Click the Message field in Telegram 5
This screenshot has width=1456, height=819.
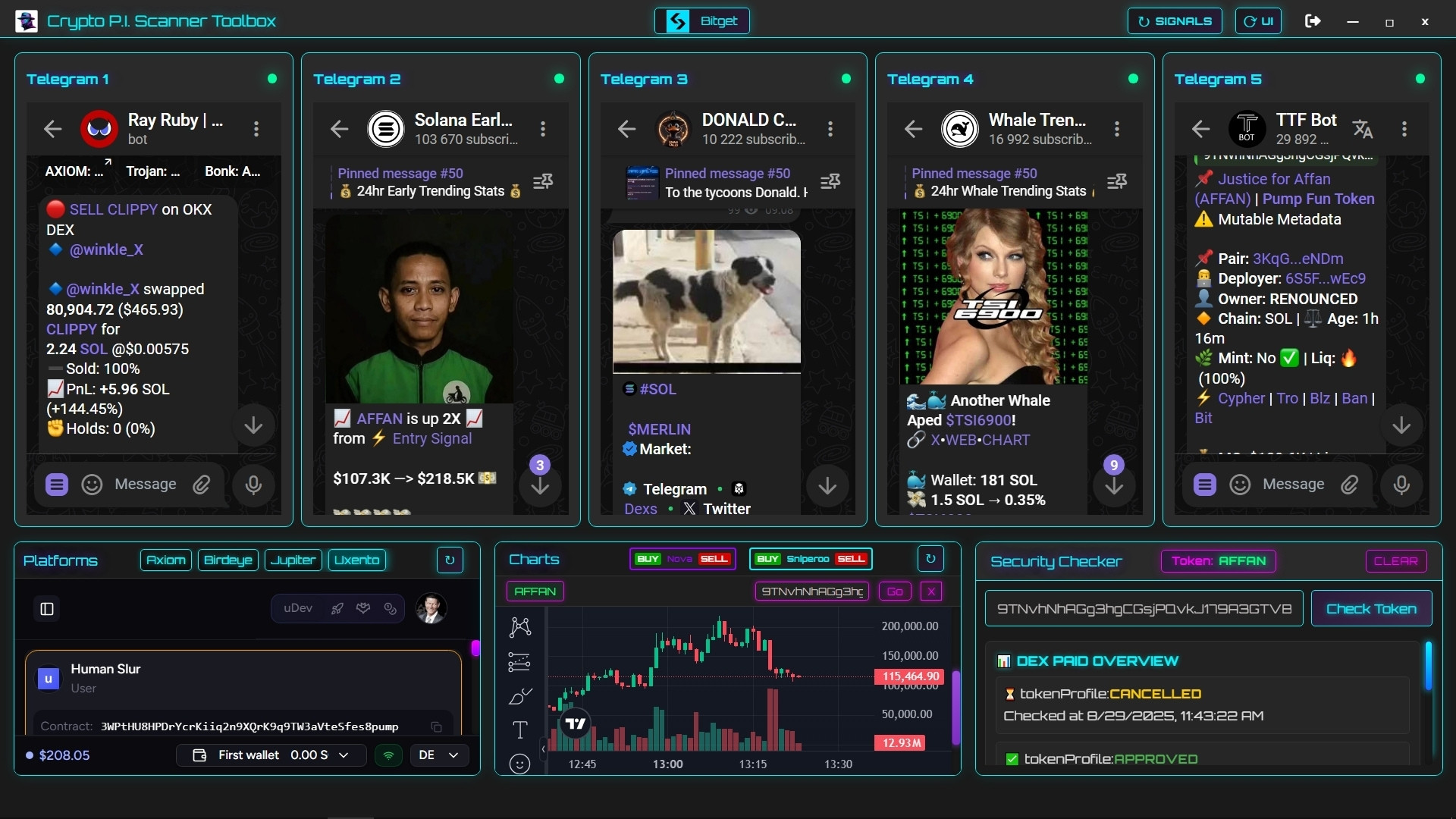point(1293,484)
